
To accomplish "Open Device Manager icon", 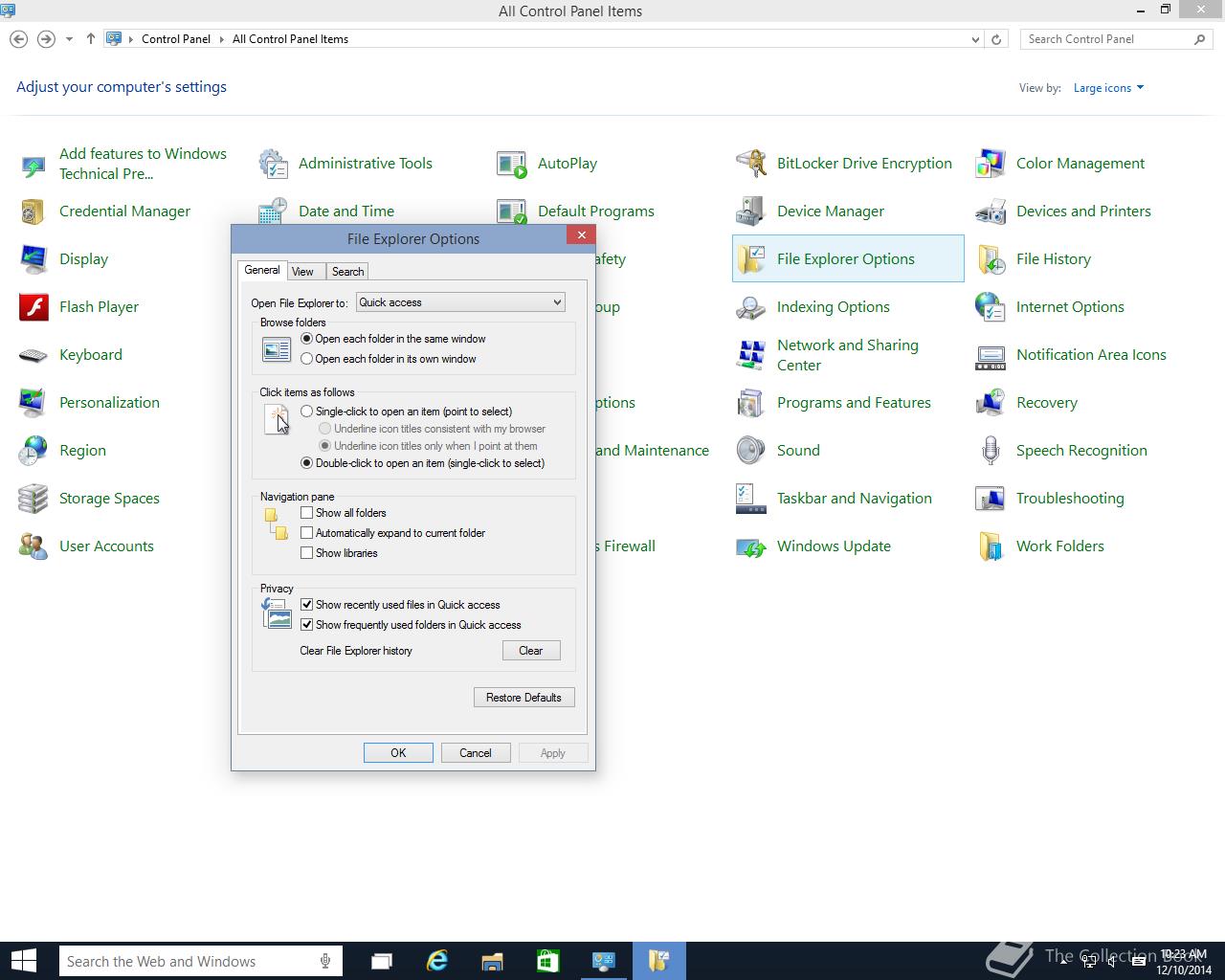I will [751, 212].
